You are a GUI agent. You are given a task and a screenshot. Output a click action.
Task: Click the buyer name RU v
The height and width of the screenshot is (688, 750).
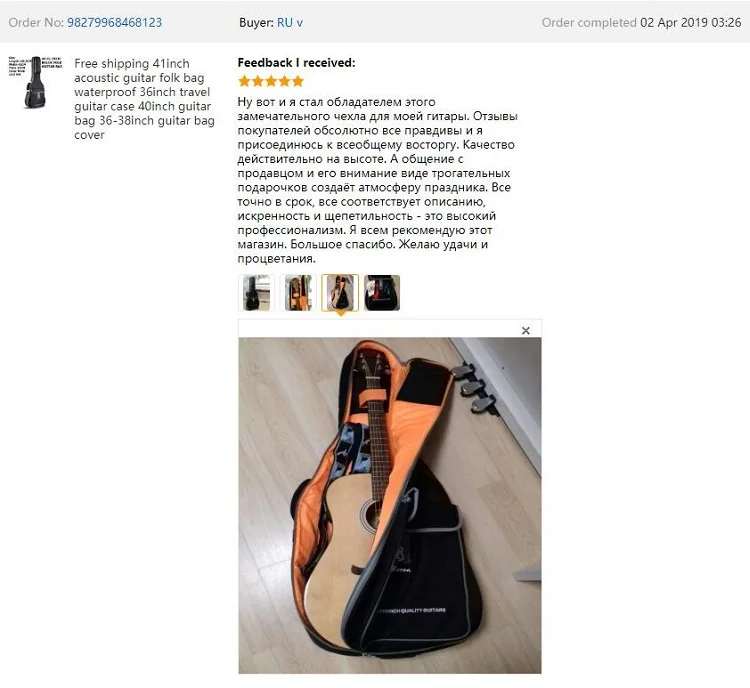290,22
